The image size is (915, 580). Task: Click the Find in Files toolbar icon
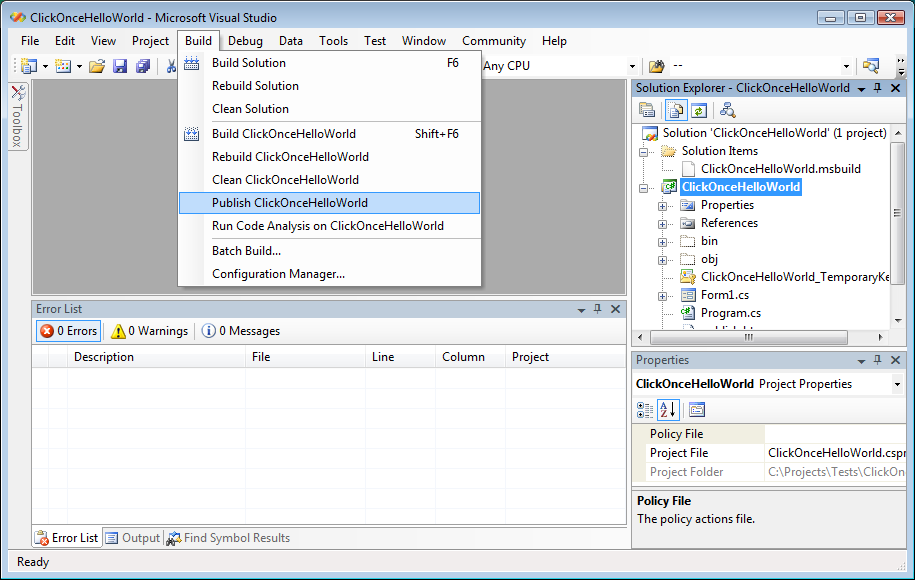click(x=656, y=66)
